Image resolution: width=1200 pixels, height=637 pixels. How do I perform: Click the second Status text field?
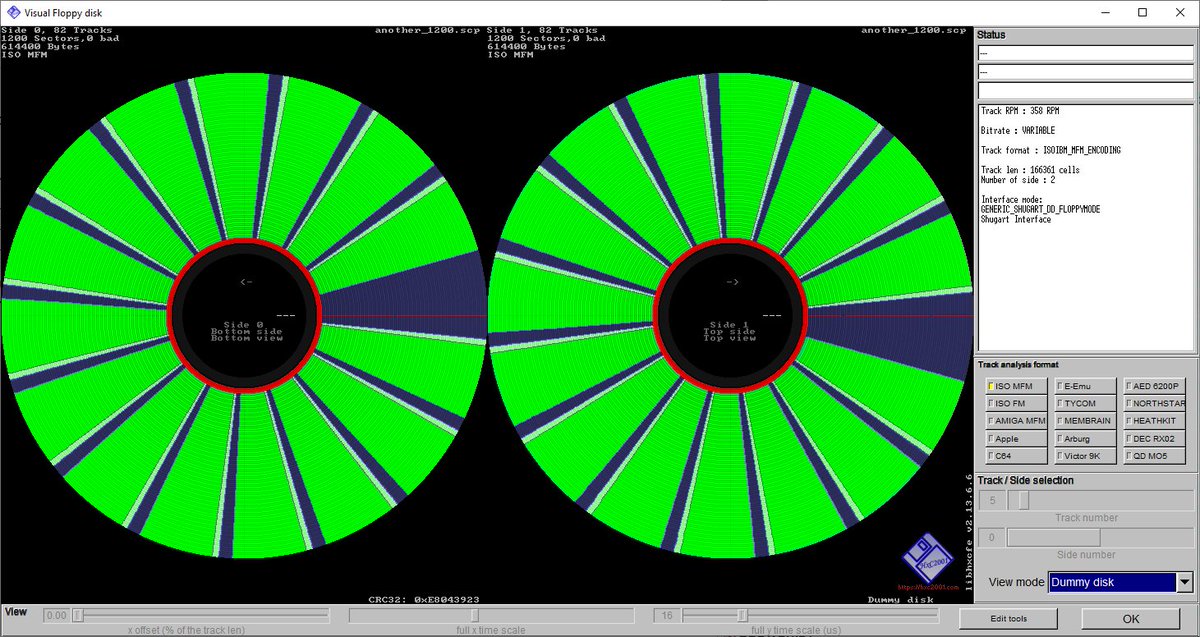click(1085, 72)
